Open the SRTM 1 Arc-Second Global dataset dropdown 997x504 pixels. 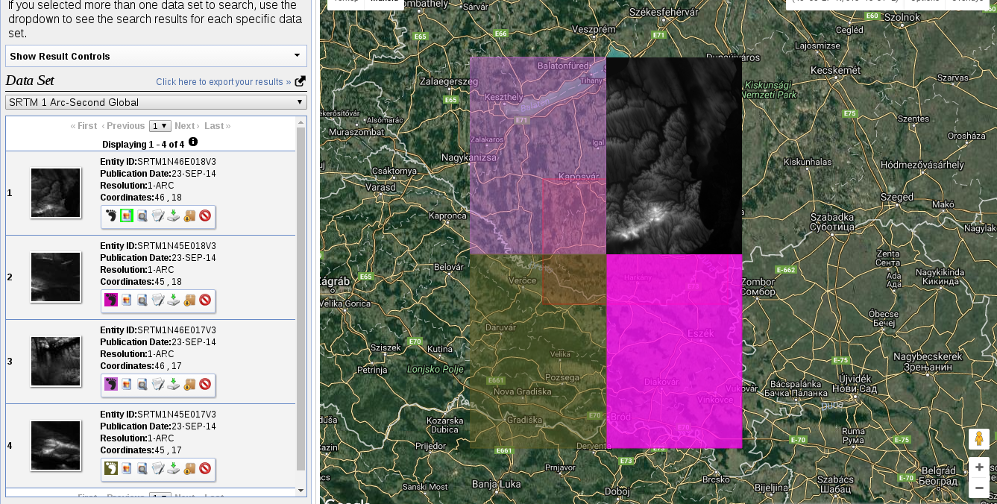(x=155, y=102)
